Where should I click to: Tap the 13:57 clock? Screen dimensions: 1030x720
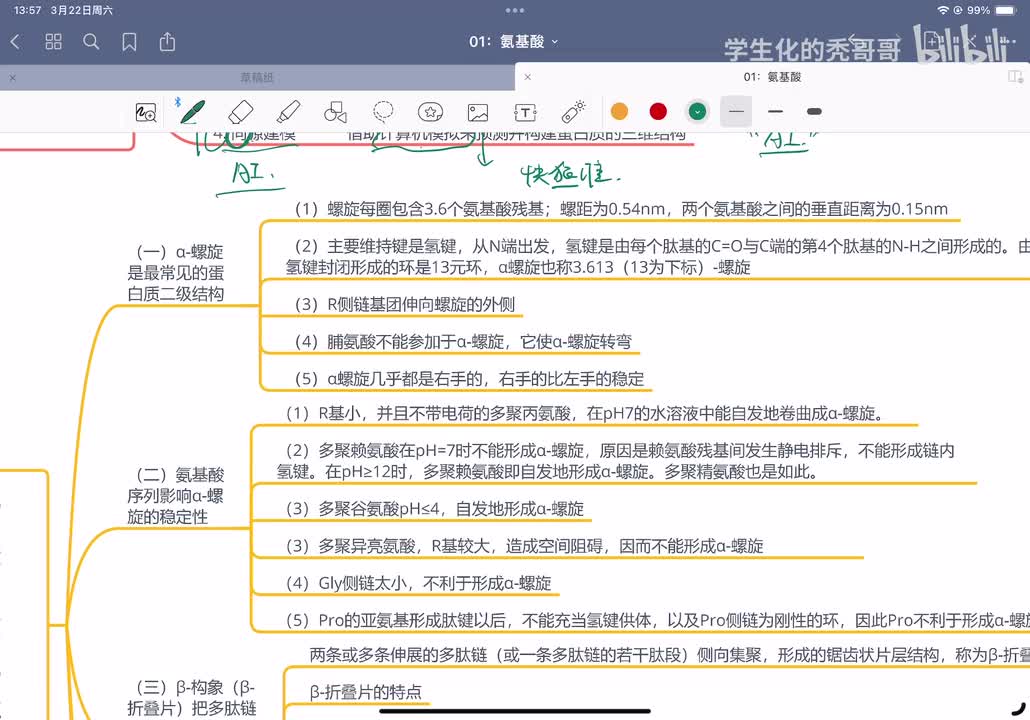[x=27, y=10]
